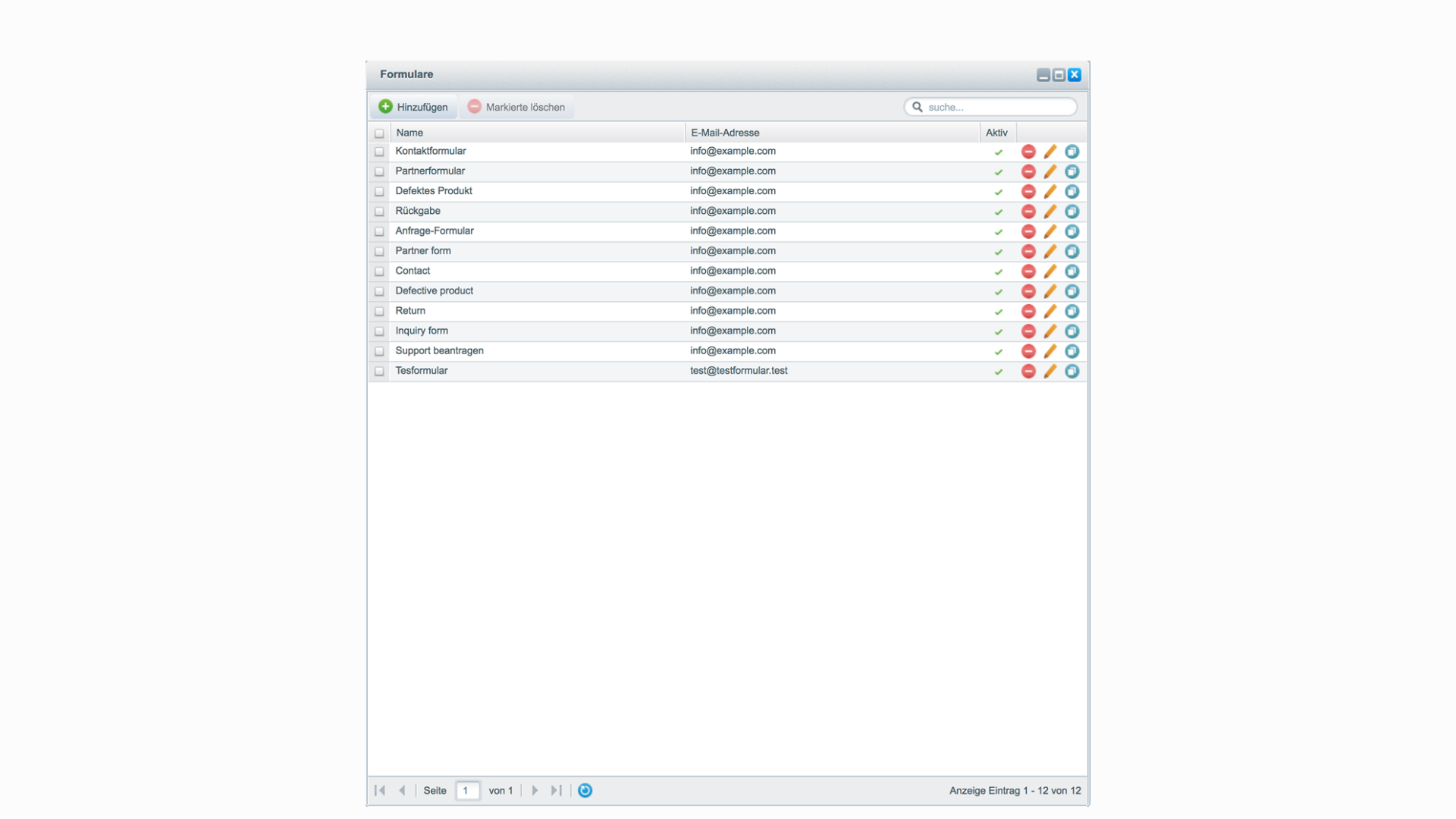
Task: Tick the Anfrage-Formular checkbox
Action: coord(379,231)
